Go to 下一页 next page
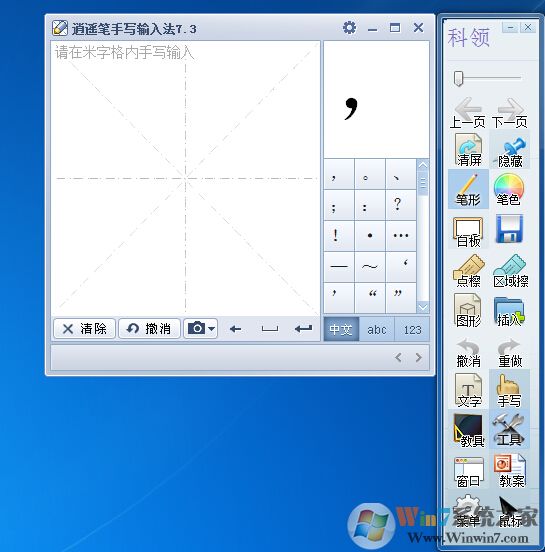545x552 pixels. pyautogui.click(x=509, y=113)
